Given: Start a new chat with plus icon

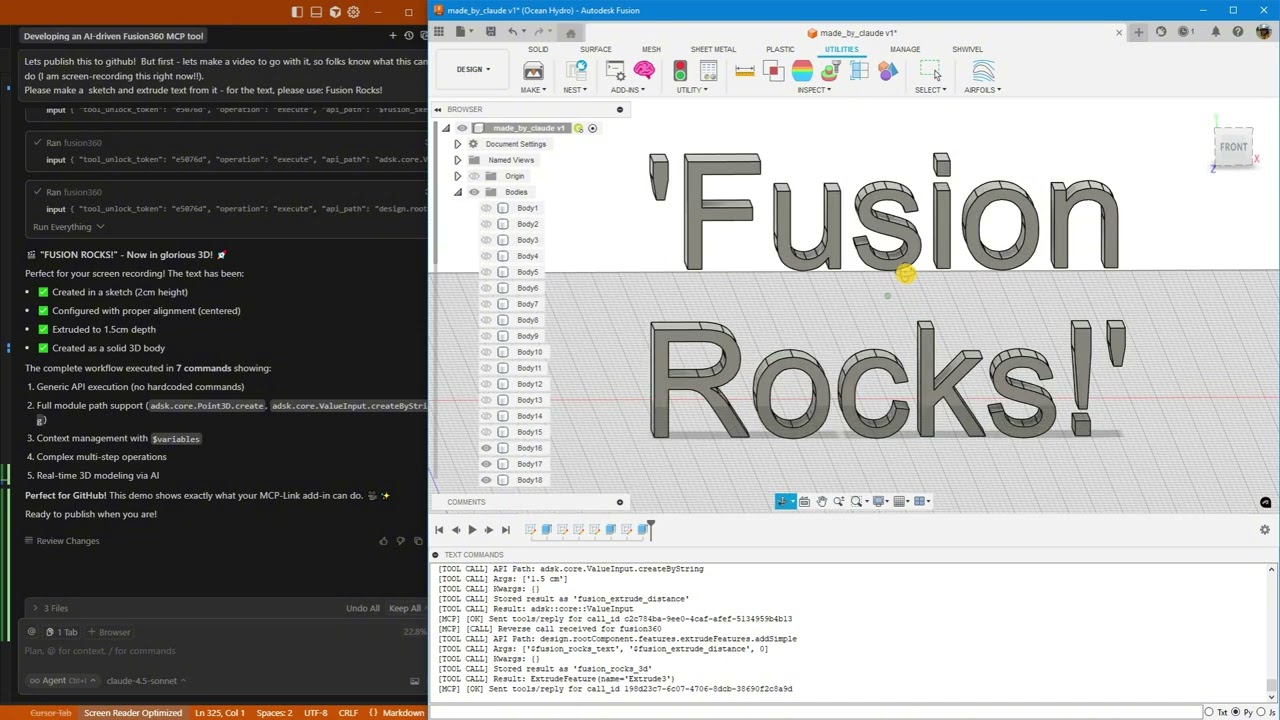Looking at the screenshot, I should [x=391, y=36].
